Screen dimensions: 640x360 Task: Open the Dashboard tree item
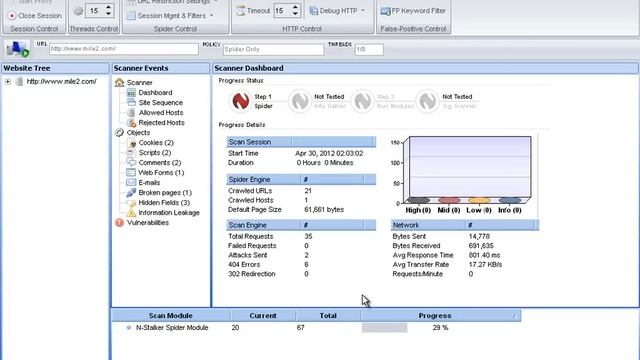click(x=155, y=93)
